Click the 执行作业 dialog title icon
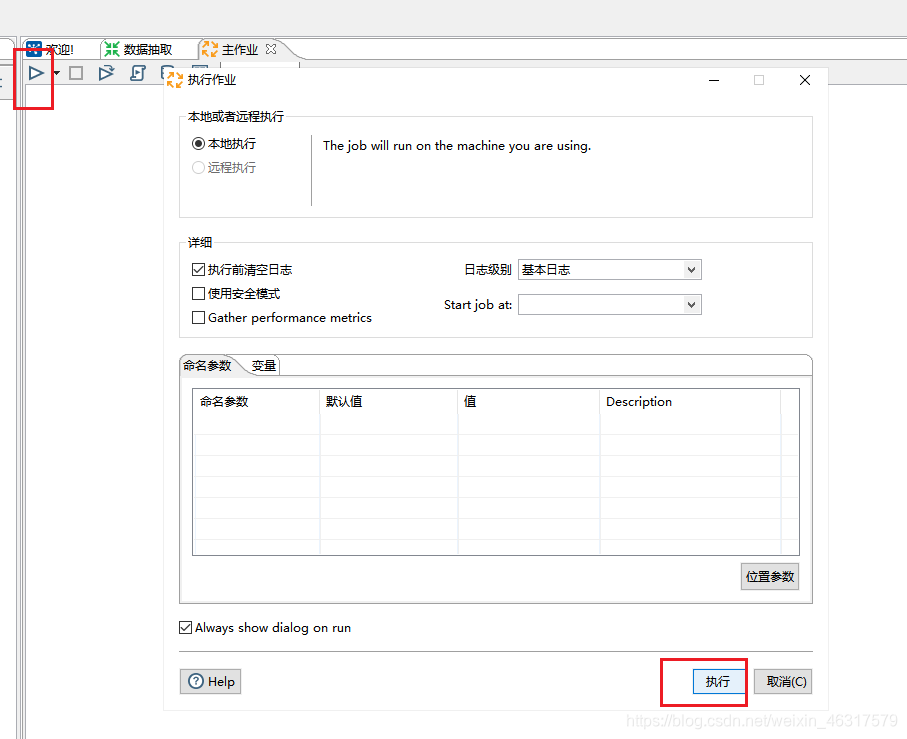This screenshot has width=907, height=739. coord(173,79)
